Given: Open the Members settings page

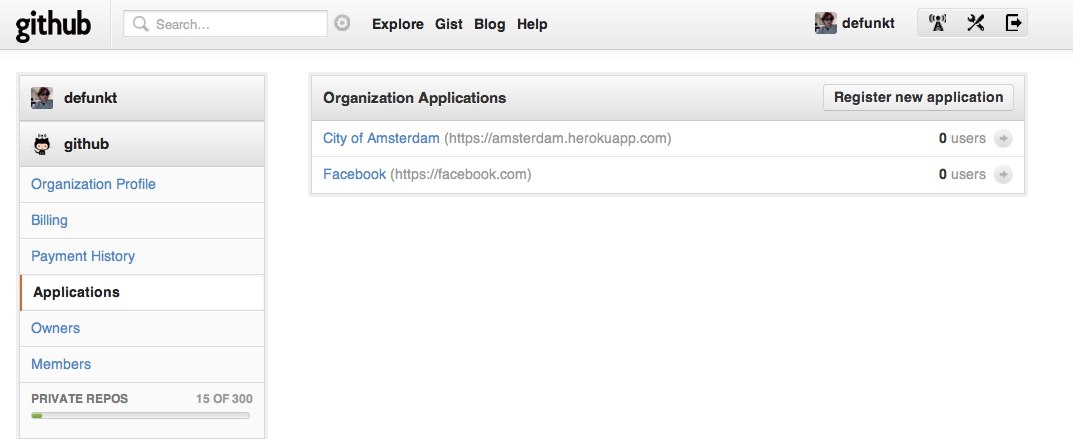Looking at the screenshot, I should 61,364.
